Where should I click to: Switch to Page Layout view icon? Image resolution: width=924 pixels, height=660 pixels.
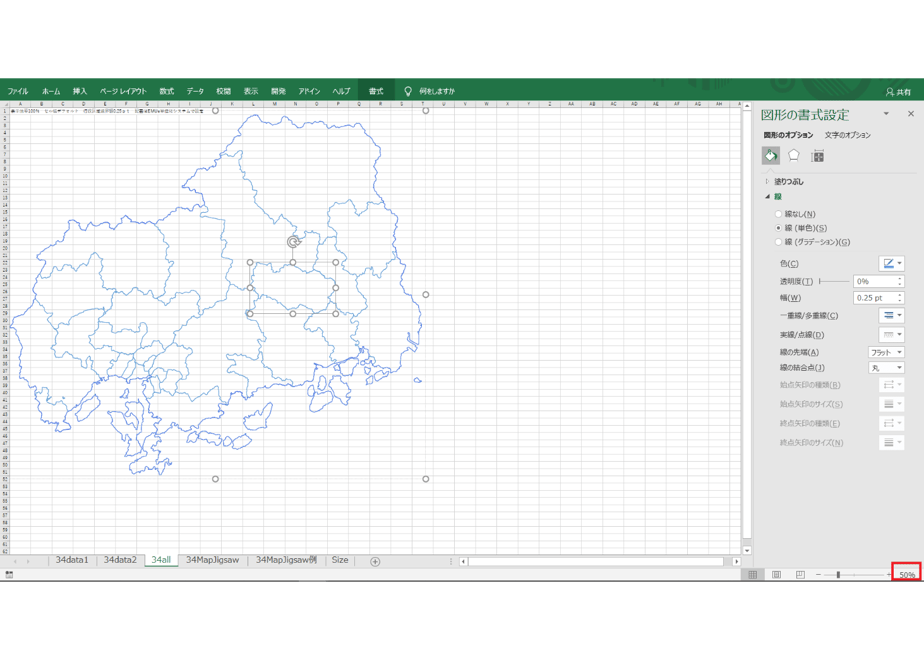(x=776, y=575)
